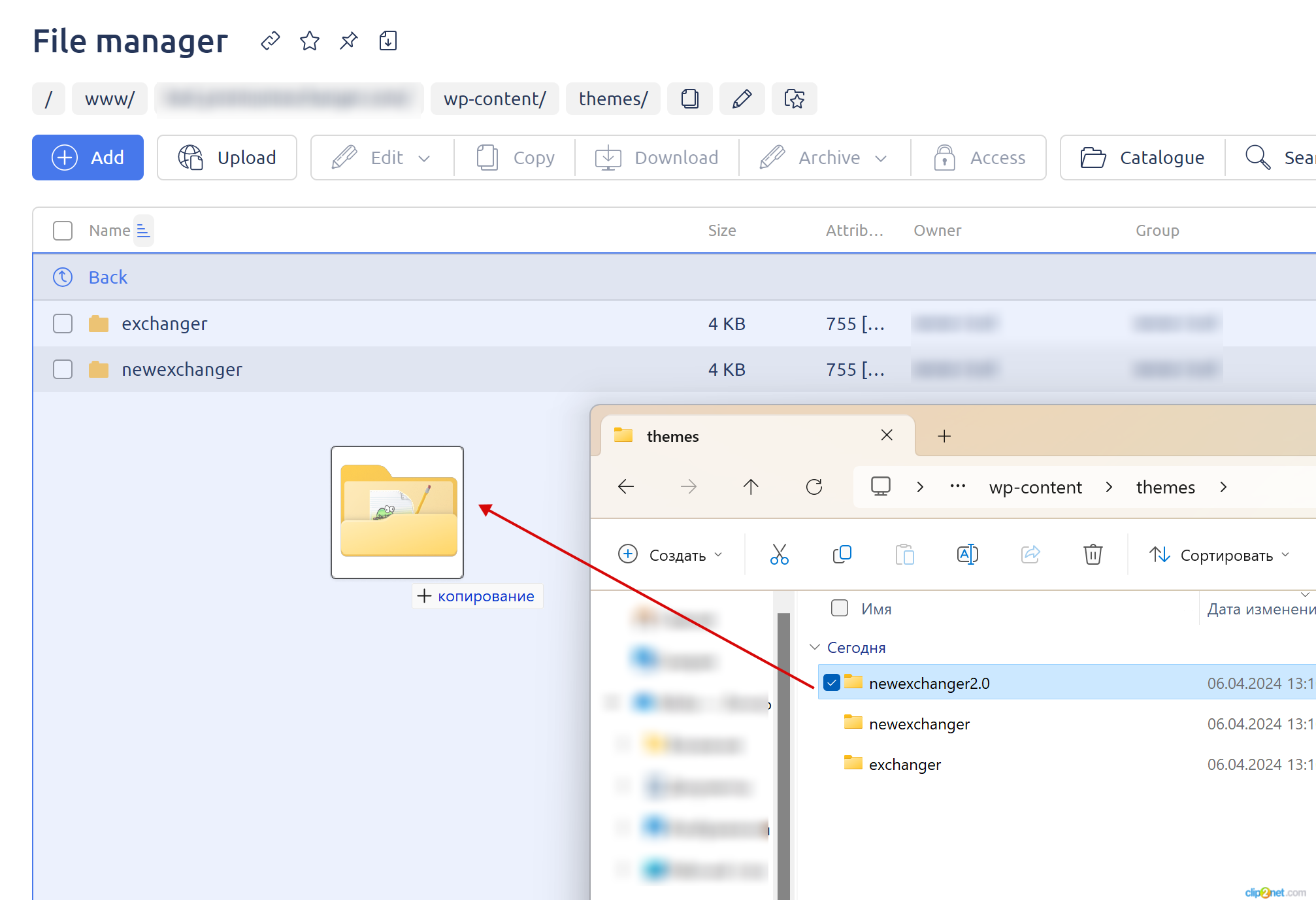The width and height of the screenshot is (1316, 900).
Task: Click the scissors cut icon in Explorer
Action: (779, 554)
